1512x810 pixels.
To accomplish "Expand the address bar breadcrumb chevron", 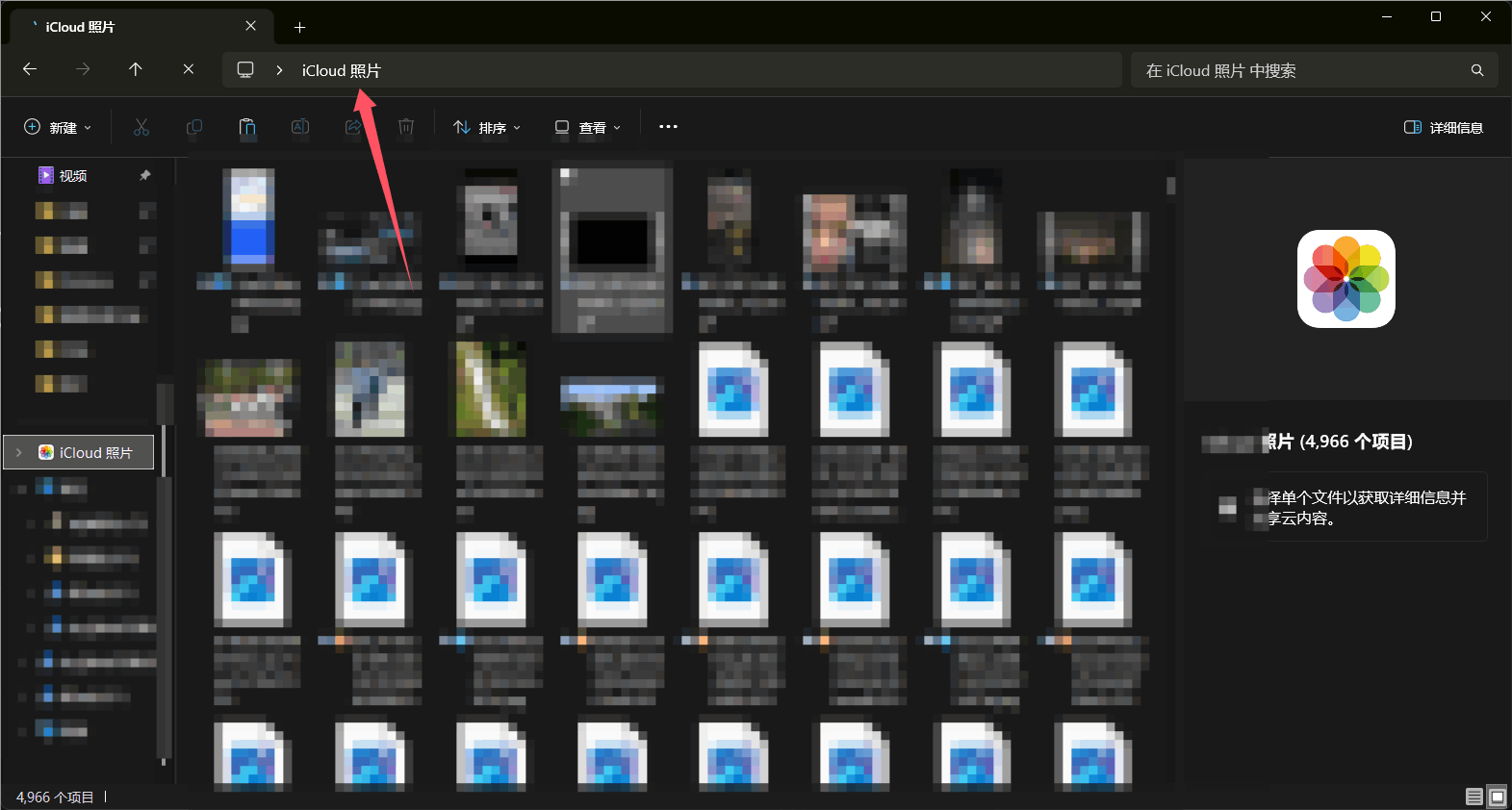I will 279,70.
